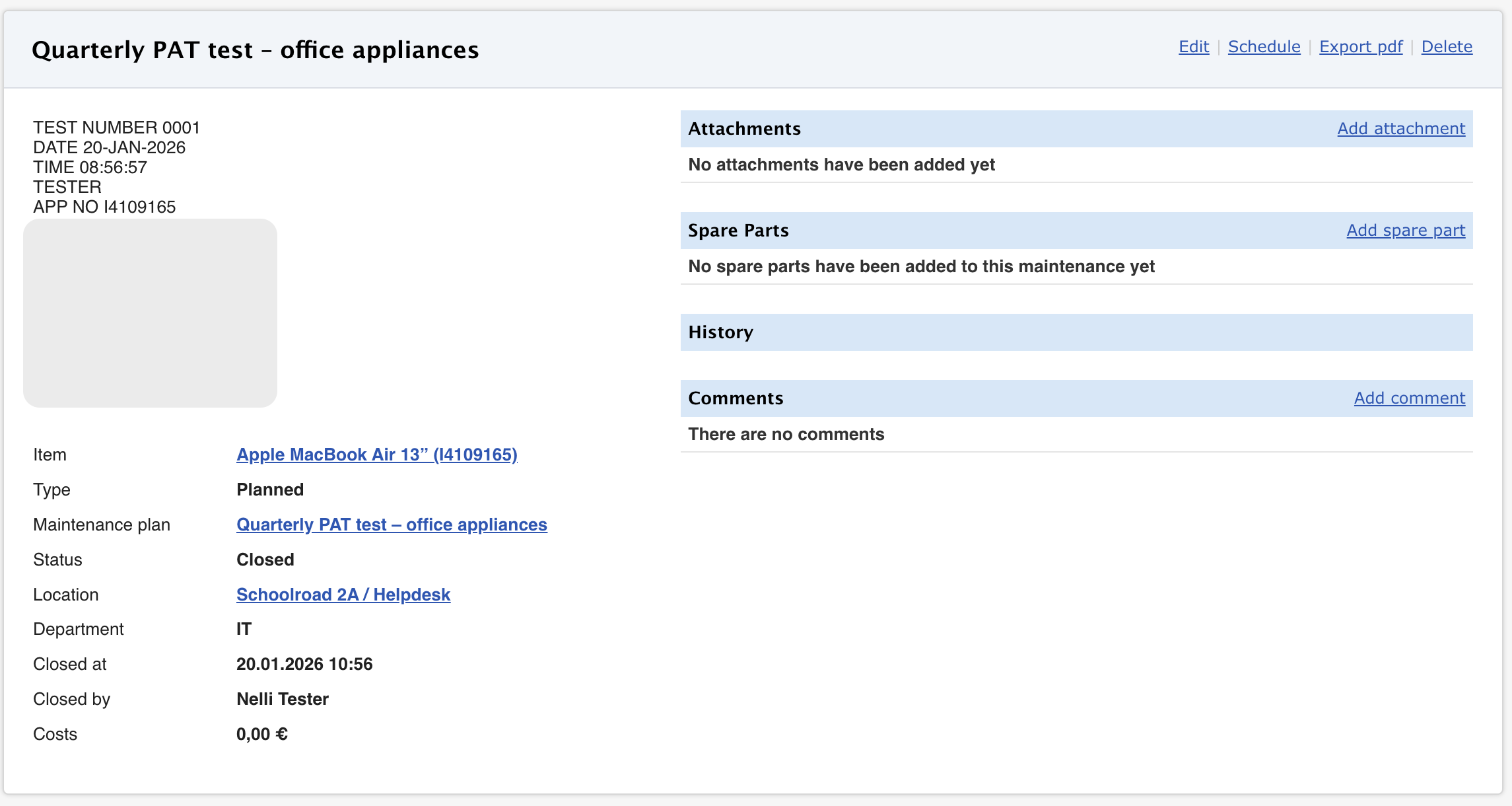Click Add attachment link
This screenshot has width=1512, height=806.
[x=1400, y=129]
